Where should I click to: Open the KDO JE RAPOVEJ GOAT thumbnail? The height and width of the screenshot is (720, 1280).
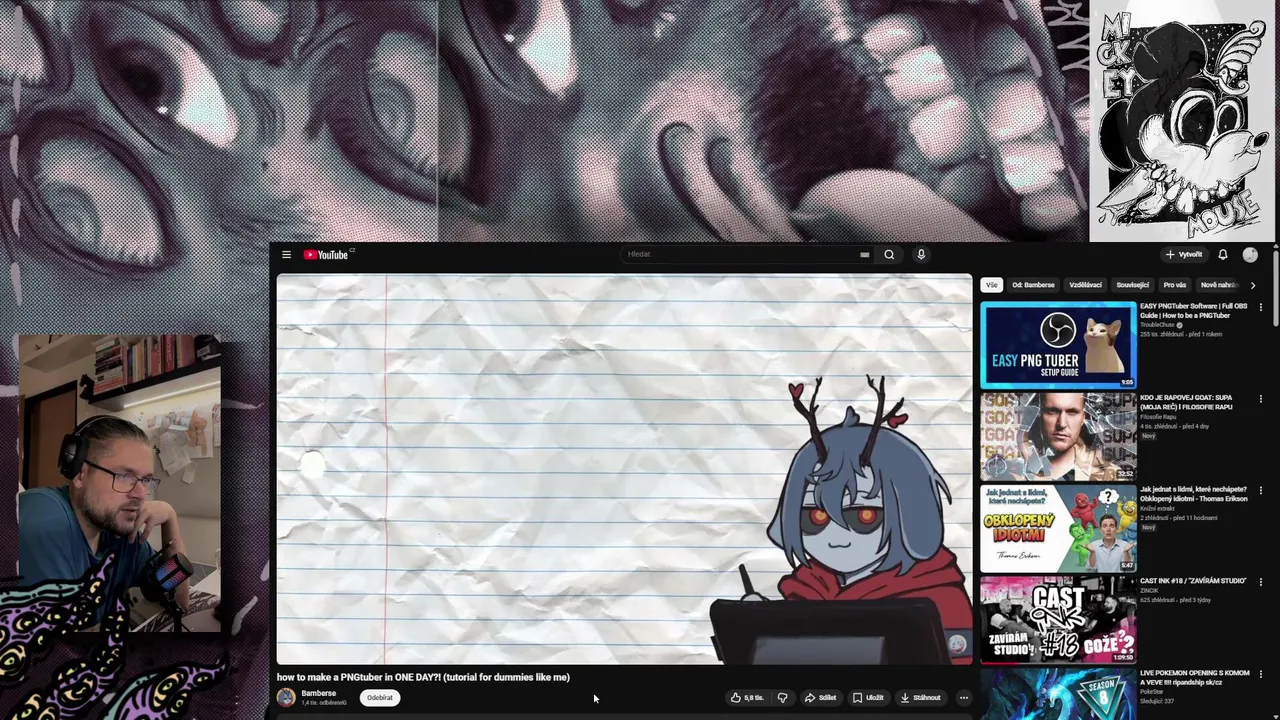pyautogui.click(x=1058, y=437)
